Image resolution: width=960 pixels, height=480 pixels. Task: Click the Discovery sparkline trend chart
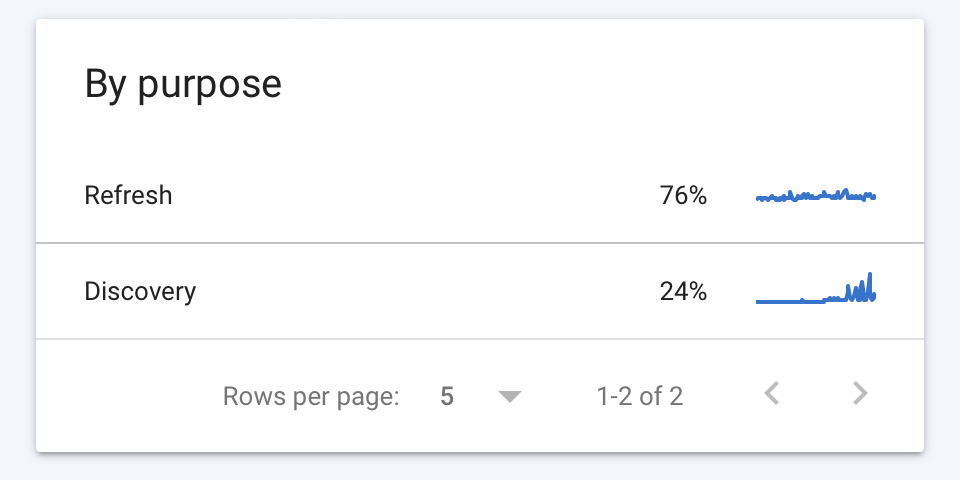tap(816, 288)
